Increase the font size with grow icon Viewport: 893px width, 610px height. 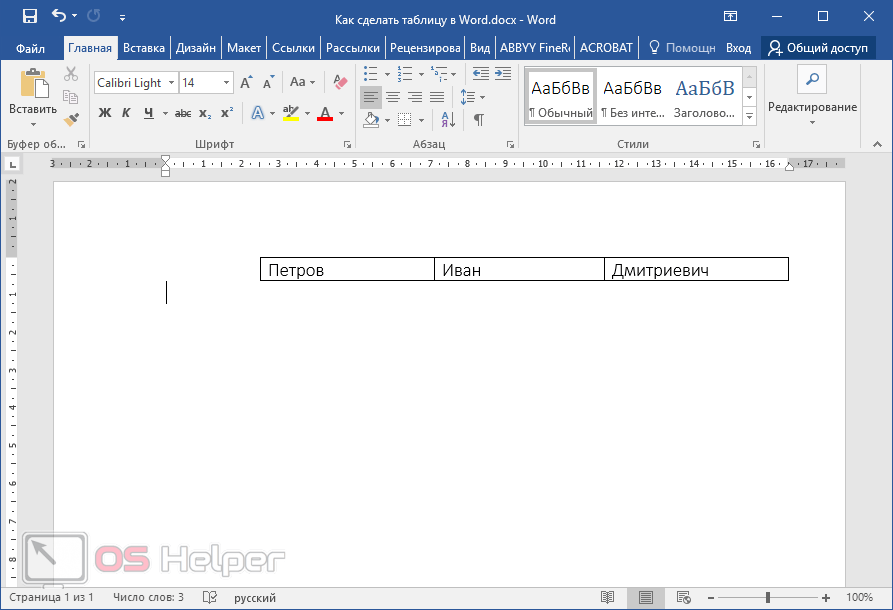click(246, 82)
